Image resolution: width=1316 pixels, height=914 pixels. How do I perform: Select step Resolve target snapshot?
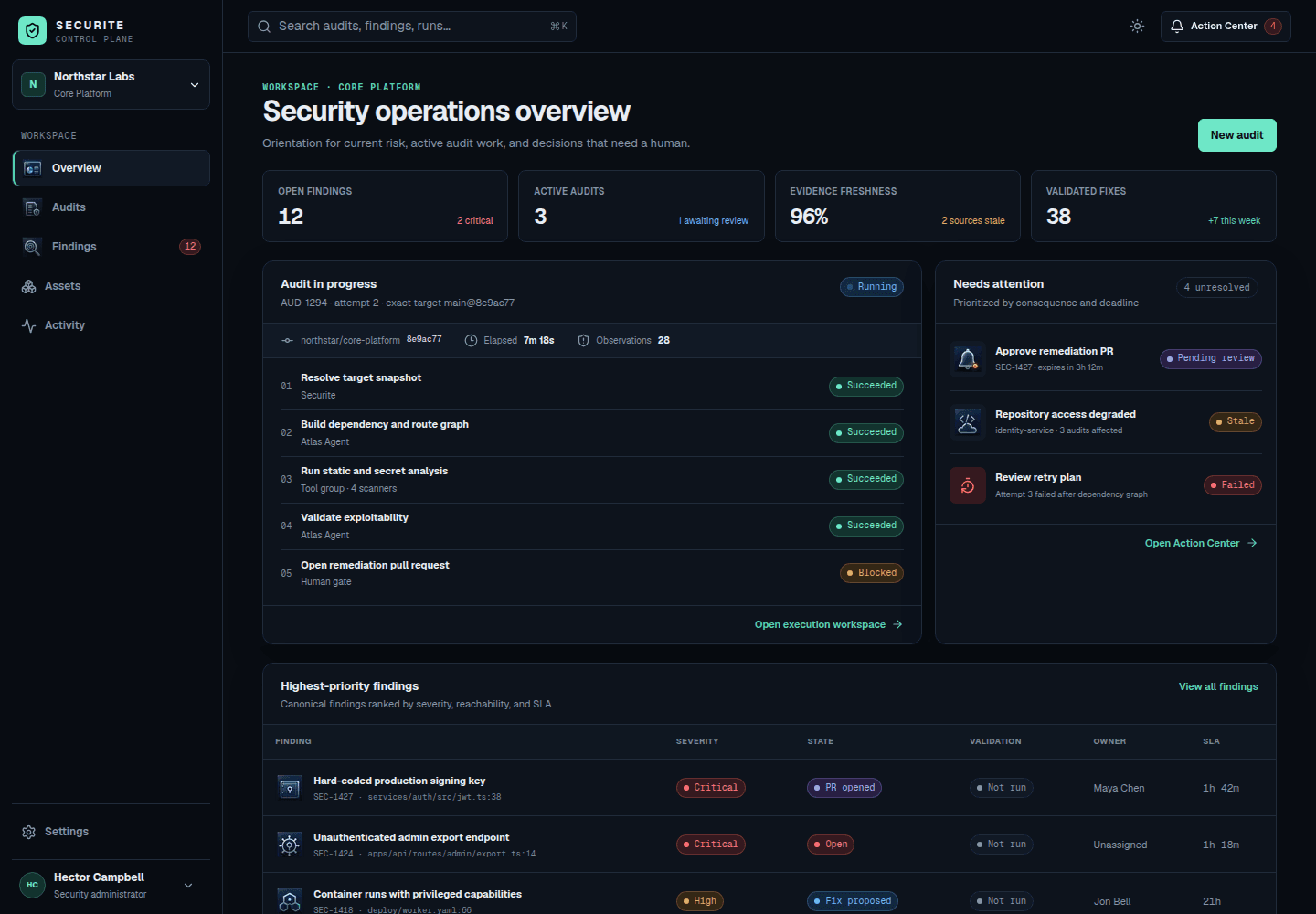pos(592,387)
